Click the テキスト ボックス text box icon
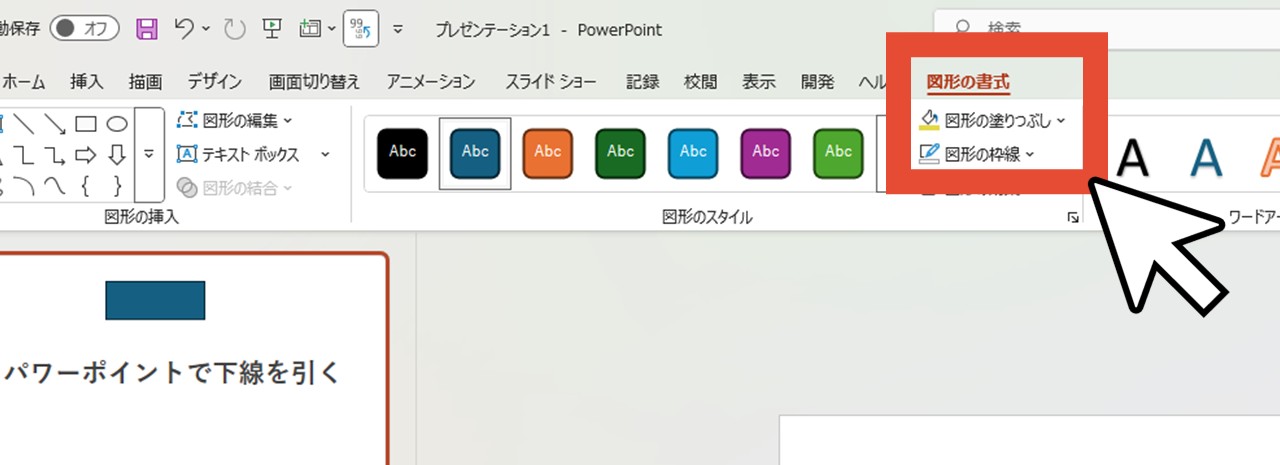Image resolution: width=1280 pixels, height=465 pixels. click(187, 154)
